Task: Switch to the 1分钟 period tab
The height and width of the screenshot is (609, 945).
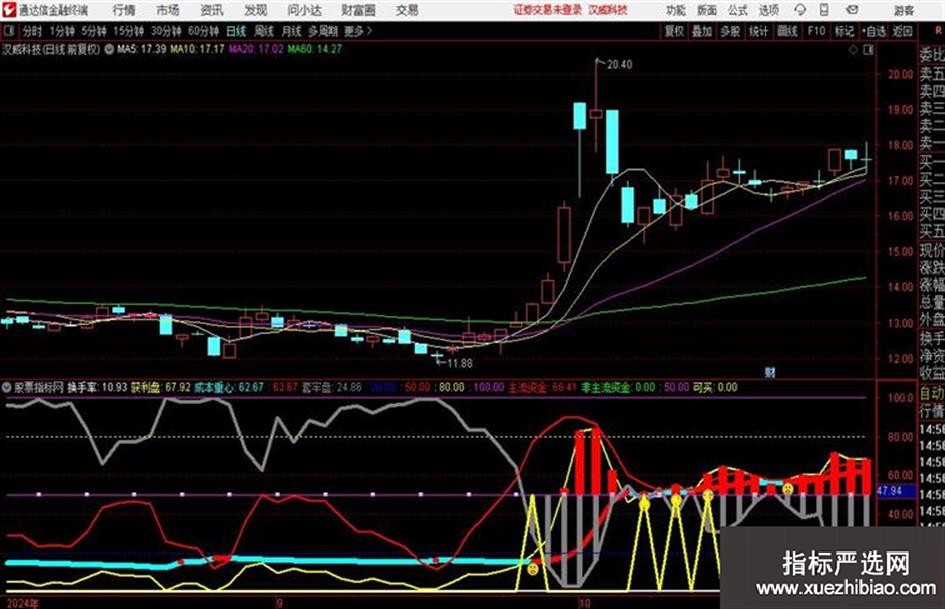Action: tap(62, 31)
